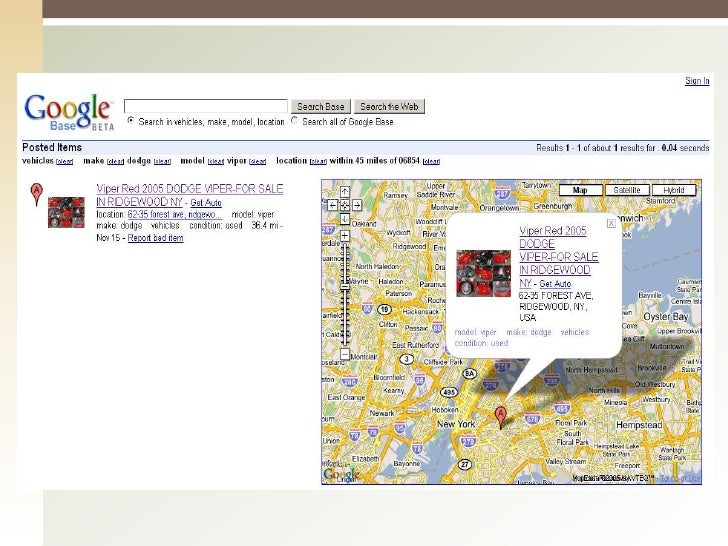The image size is (728, 546).
Task: Click the 'Hoboken' label on map
Action: (x=445, y=410)
